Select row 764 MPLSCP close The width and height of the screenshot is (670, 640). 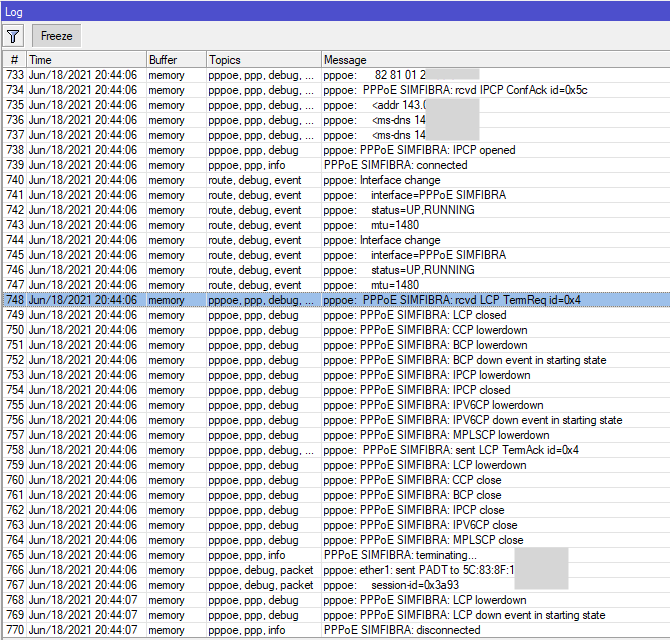[336, 540]
